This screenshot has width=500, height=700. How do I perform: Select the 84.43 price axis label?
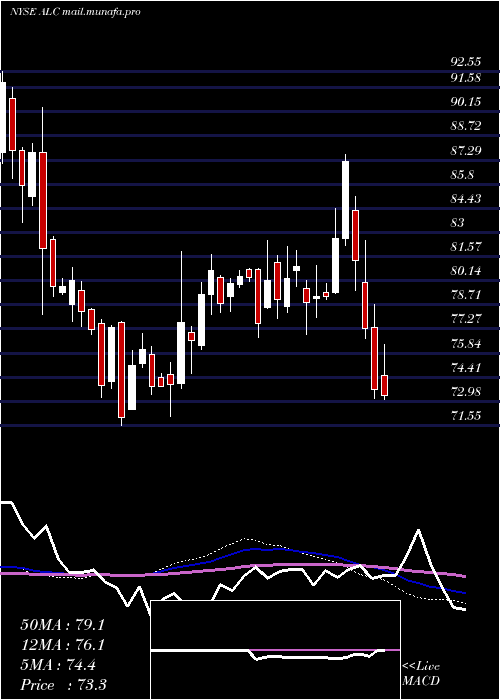click(x=466, y=198)
